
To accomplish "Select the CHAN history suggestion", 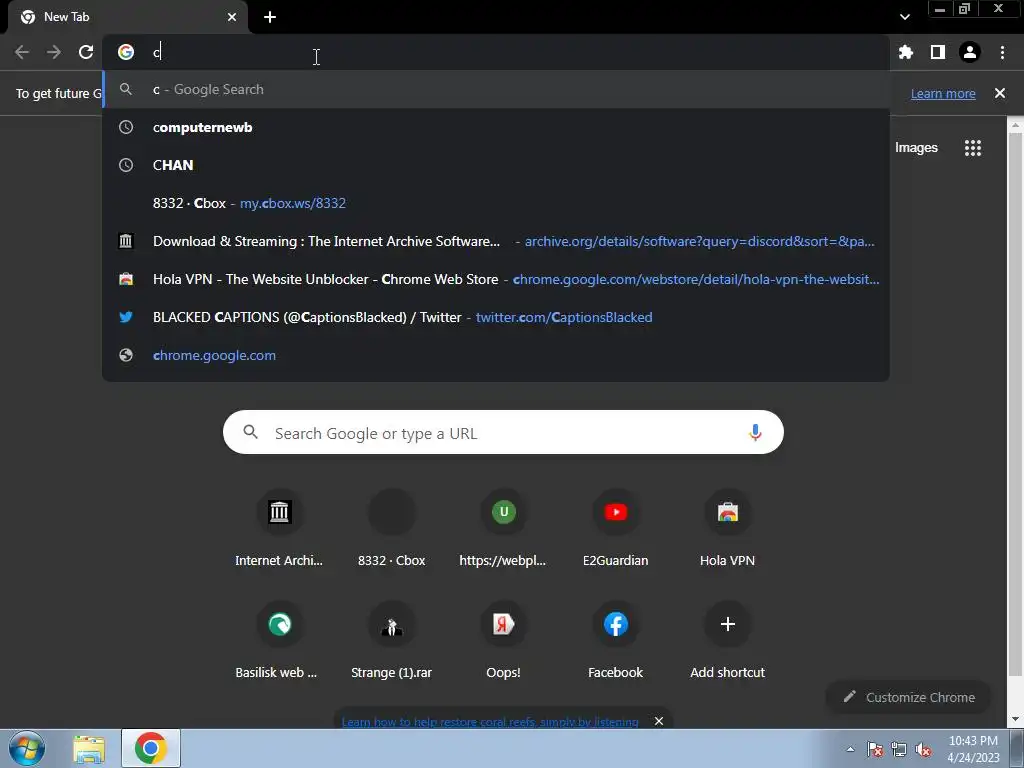I will 496,165.
